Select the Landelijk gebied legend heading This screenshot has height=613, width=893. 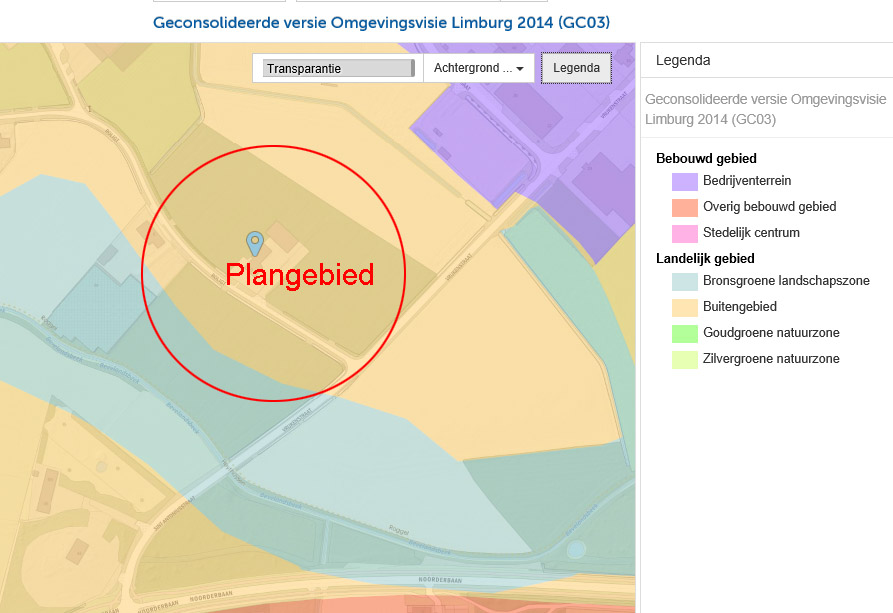705,259
